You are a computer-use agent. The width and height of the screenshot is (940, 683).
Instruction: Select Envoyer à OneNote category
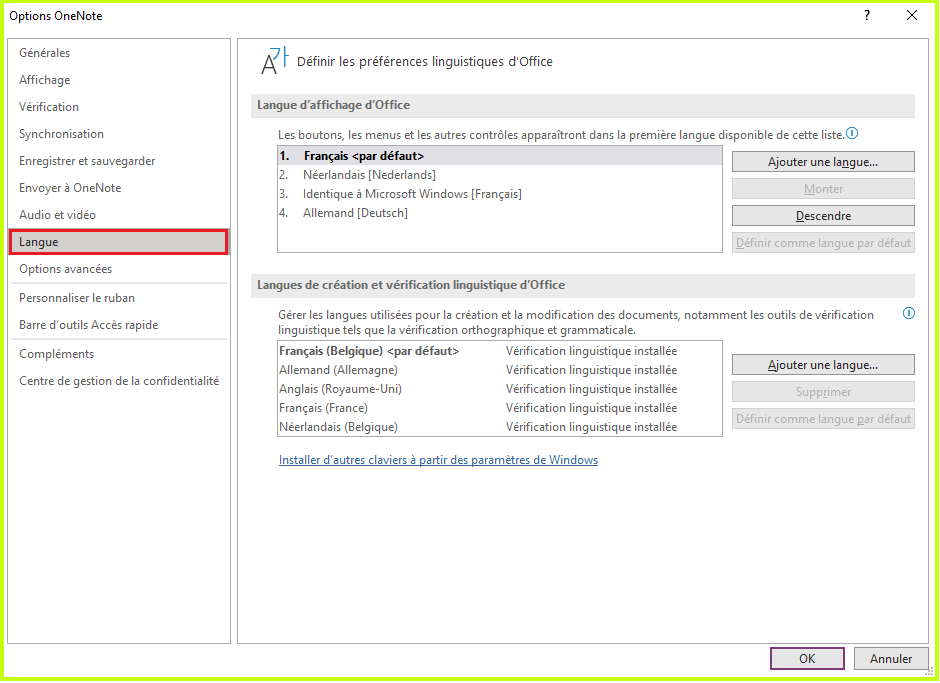pyautogui.click(x=118, y=188)
